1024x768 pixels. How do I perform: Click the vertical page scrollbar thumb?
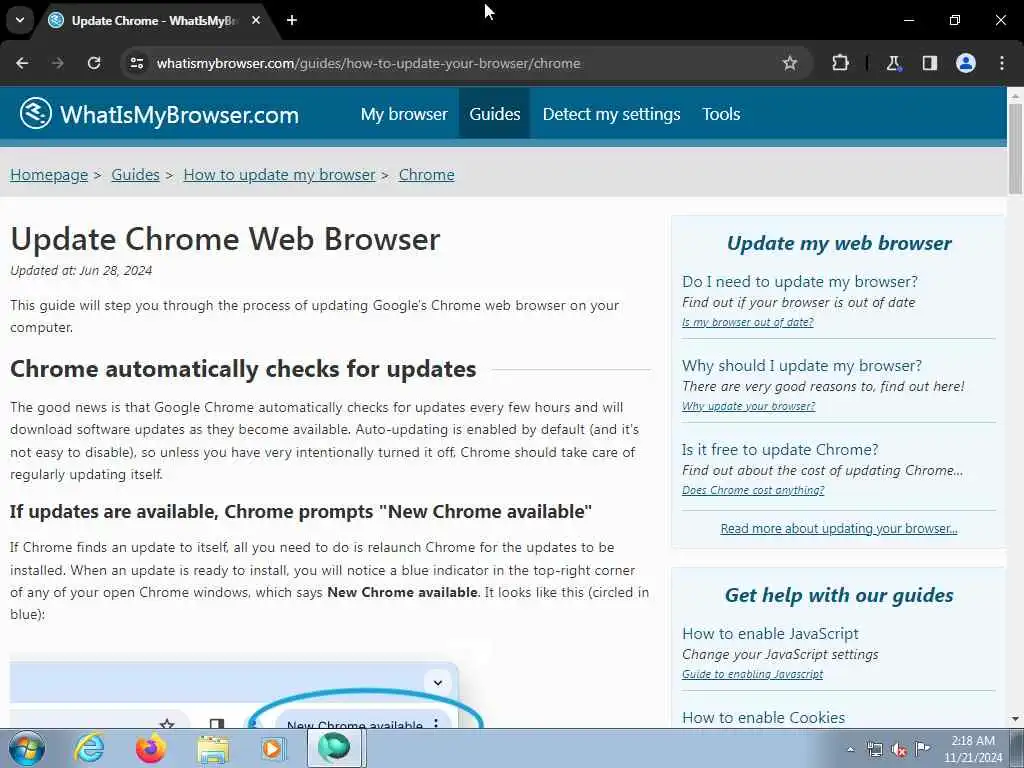[1016, 148]
